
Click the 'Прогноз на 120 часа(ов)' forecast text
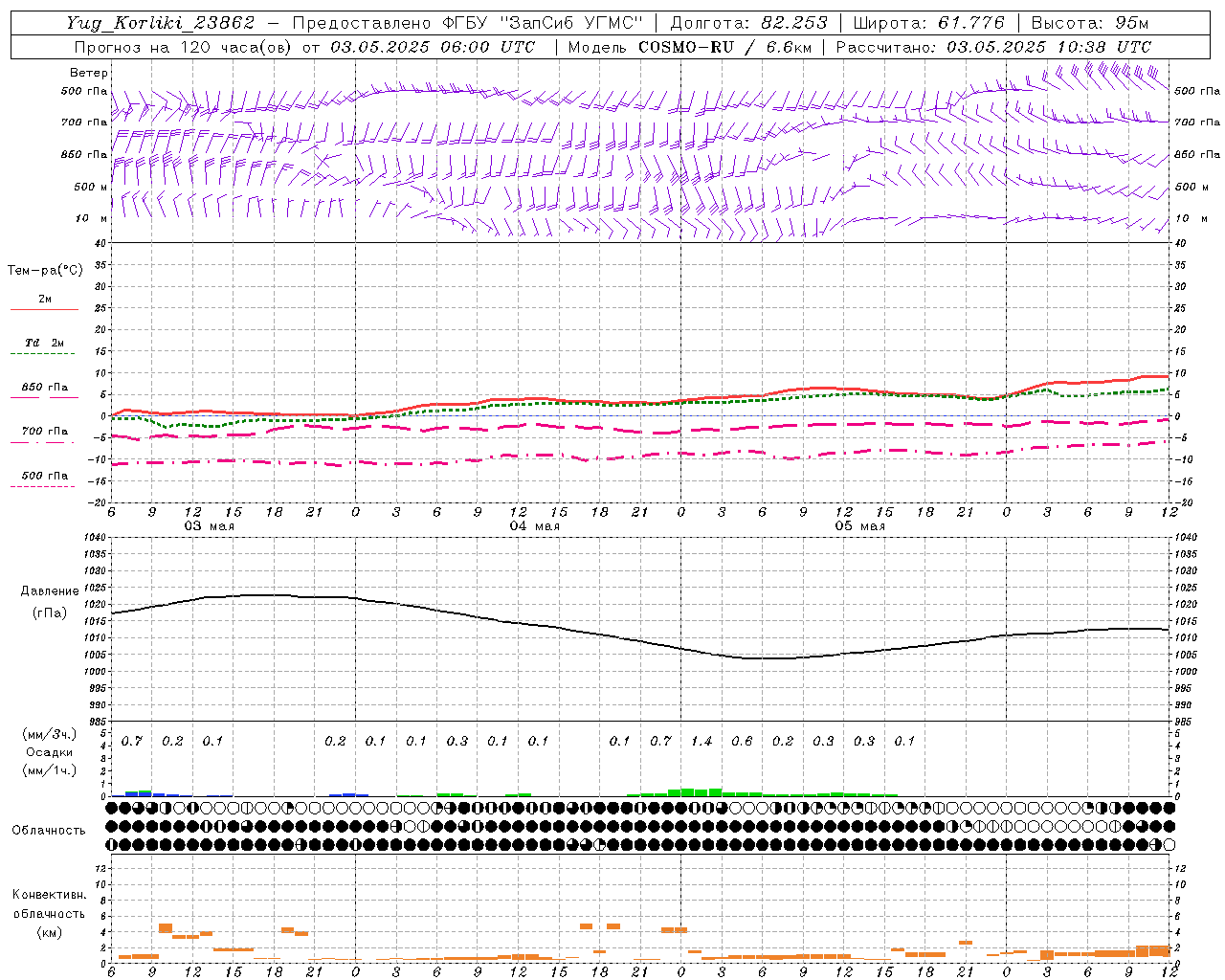[x=185, y=47]
